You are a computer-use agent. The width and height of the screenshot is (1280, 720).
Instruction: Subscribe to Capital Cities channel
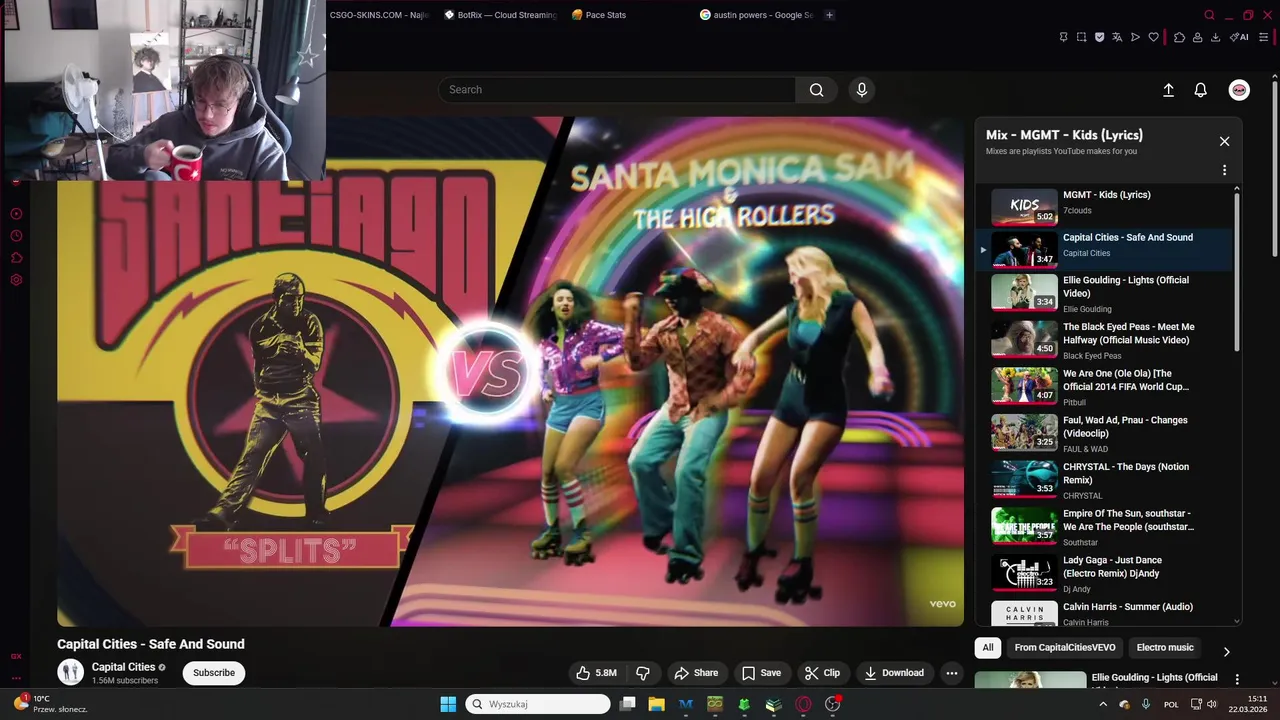(214, 673)
